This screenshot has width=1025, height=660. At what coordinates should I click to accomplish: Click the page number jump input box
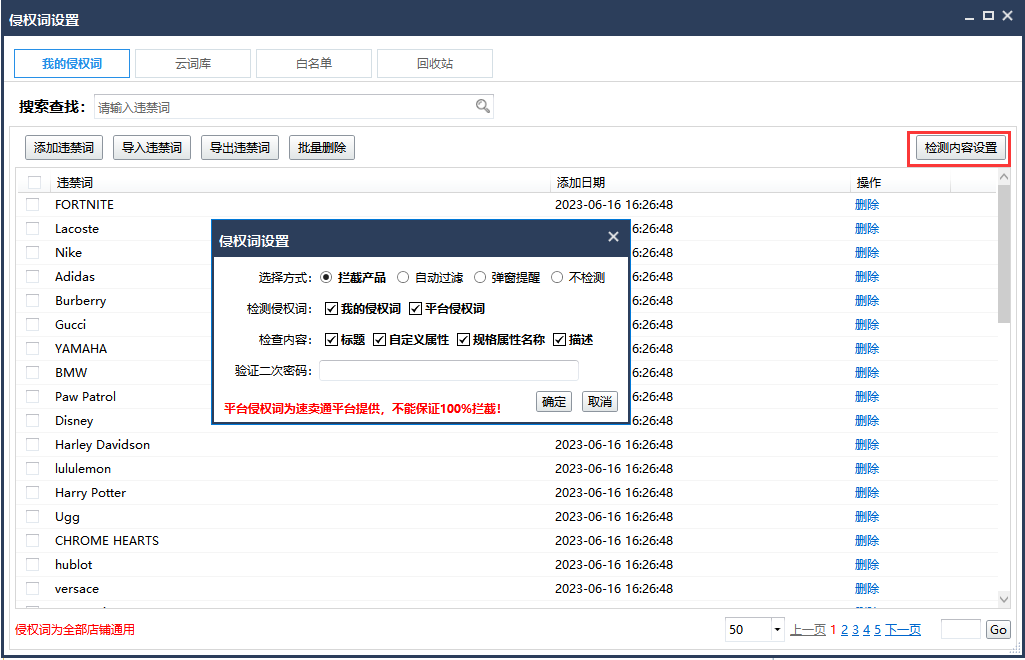click(960, 629)
